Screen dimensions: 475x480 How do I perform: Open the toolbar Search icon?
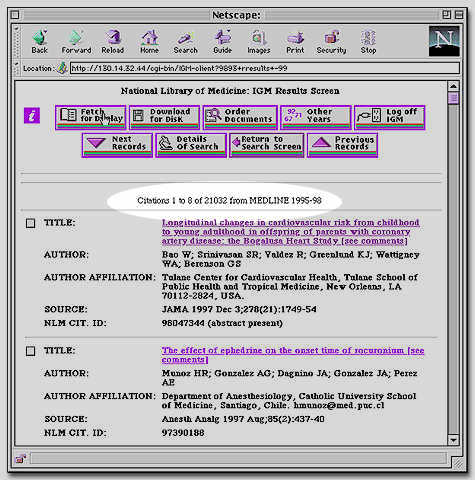185,41
